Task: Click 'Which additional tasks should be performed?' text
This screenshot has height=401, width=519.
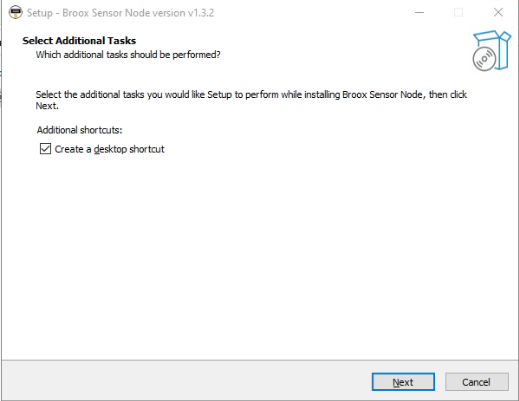Action: 128,55
